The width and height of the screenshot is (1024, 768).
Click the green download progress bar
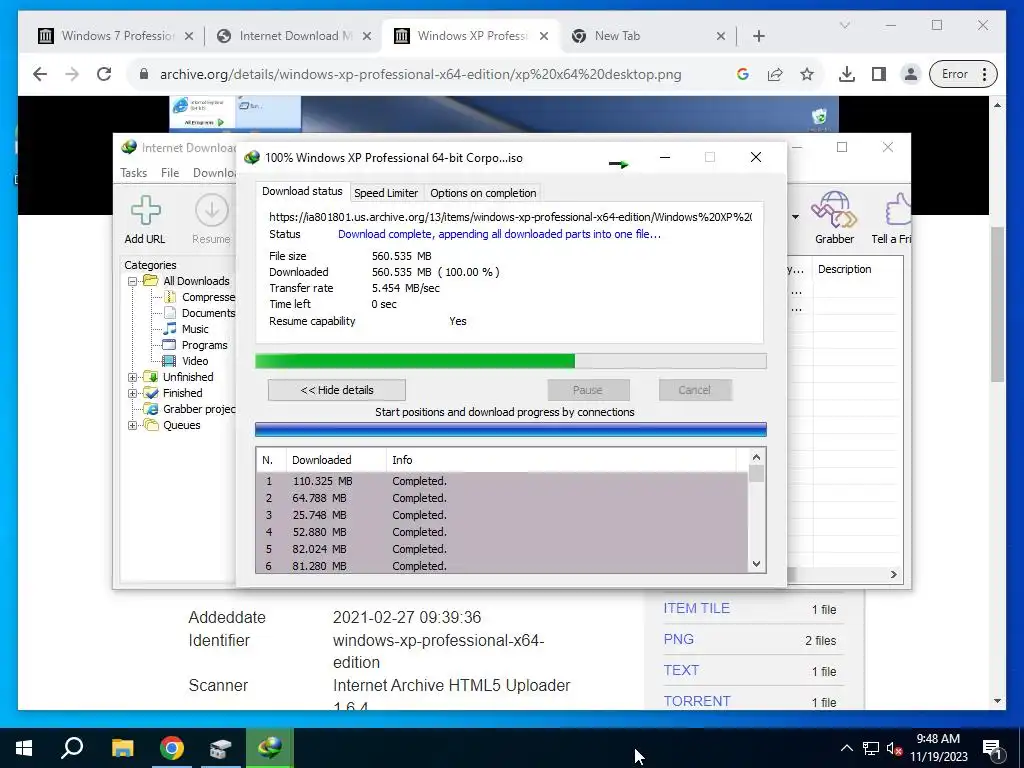[511, 361]
